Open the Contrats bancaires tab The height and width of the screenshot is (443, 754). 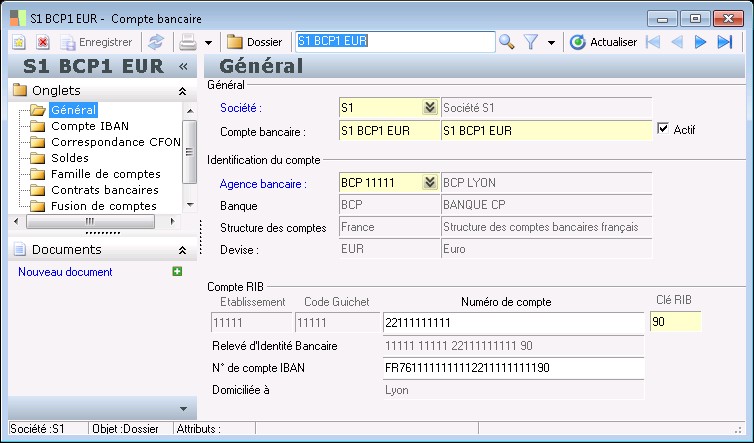105,190
